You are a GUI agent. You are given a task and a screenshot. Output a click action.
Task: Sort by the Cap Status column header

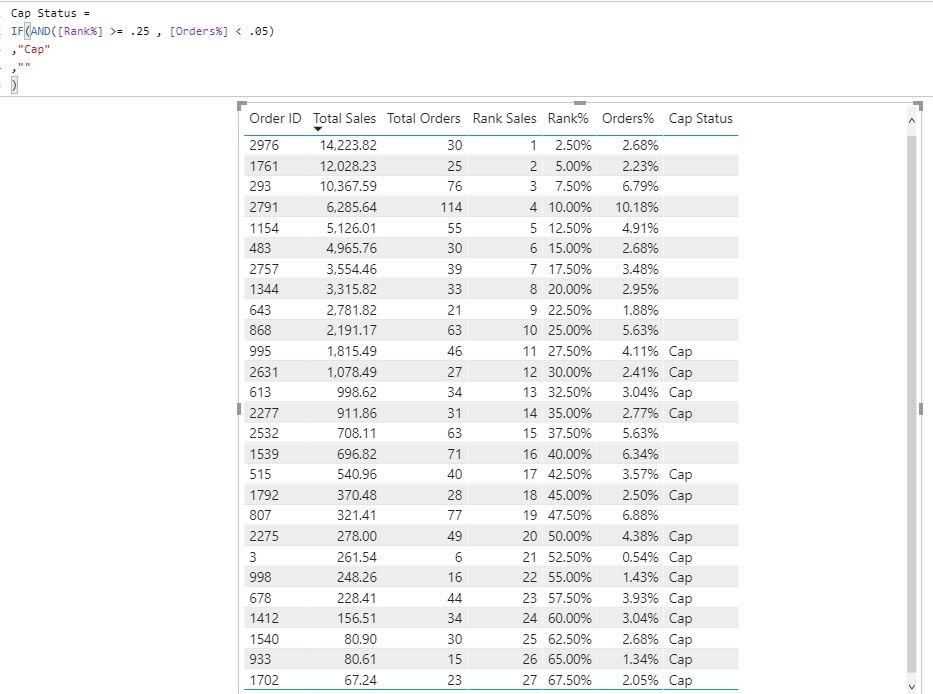pos(700,118)
